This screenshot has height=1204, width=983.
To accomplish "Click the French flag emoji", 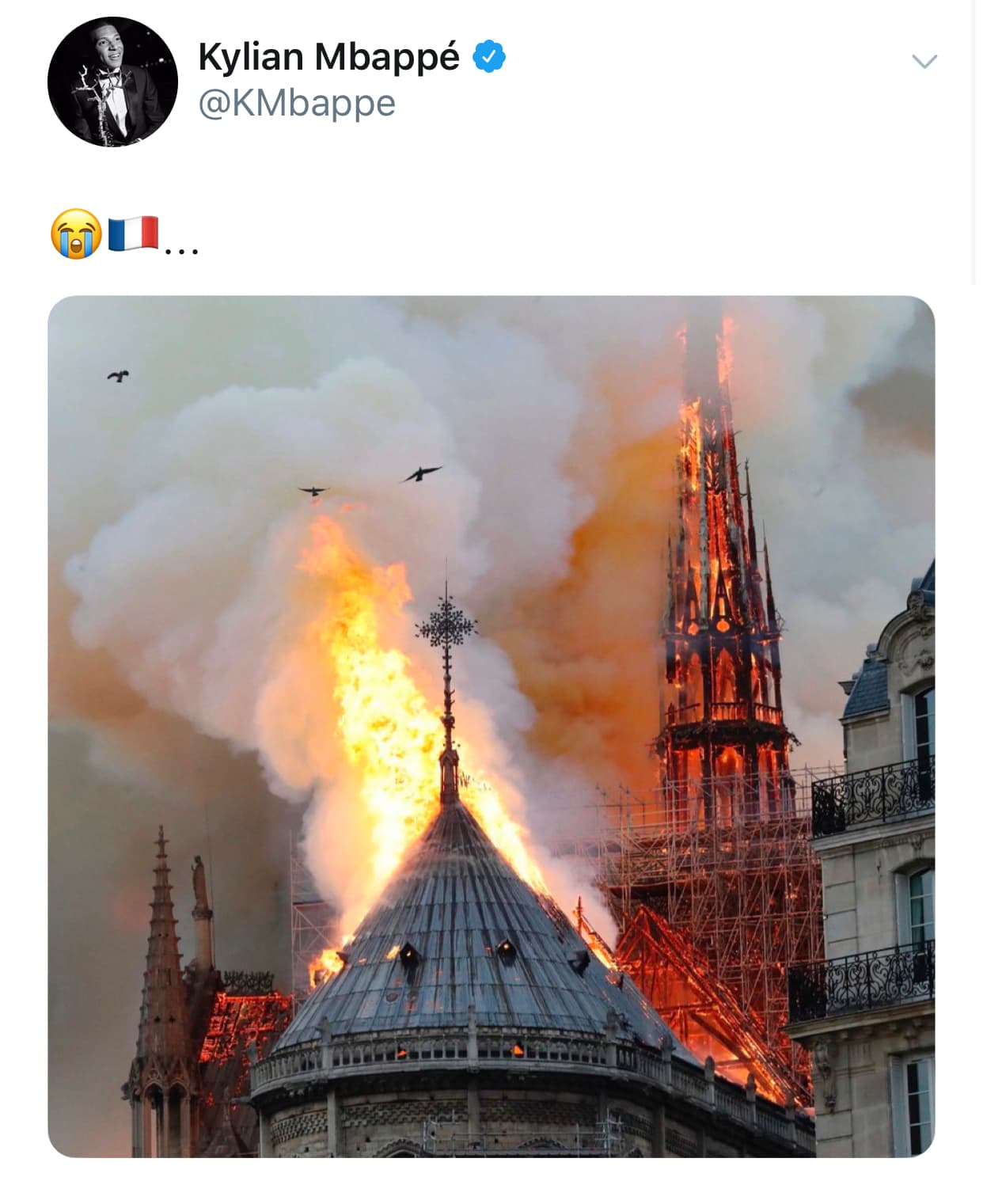I will (133, 233).
